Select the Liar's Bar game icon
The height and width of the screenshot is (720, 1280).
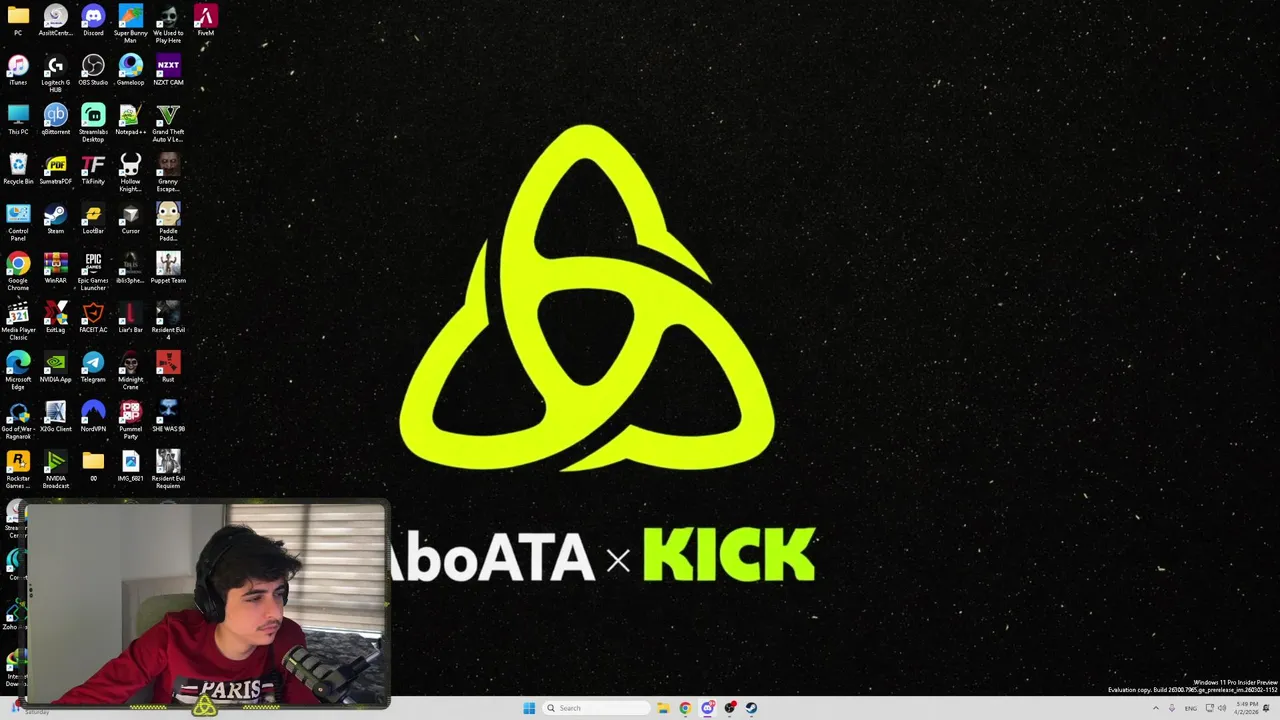pyautogui.click(x=130, y=317)
